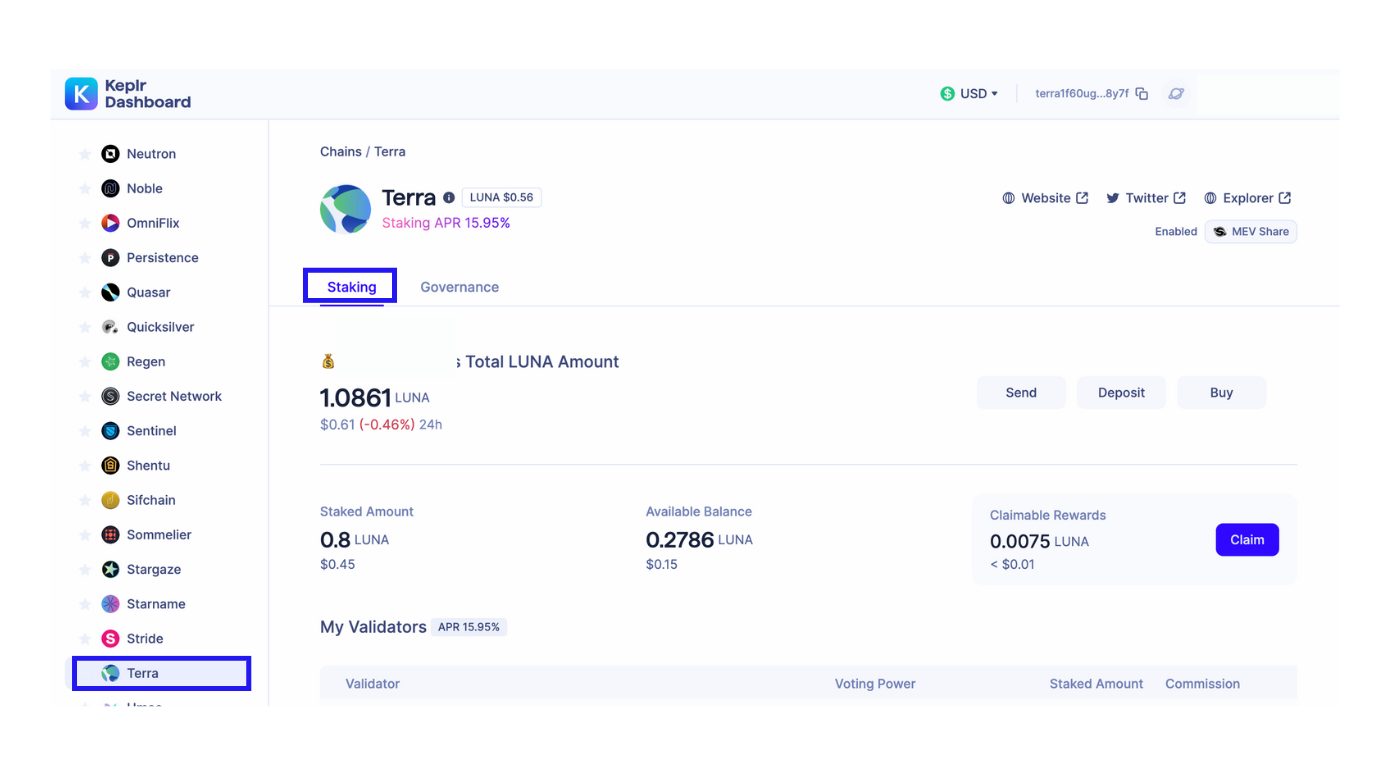Click Chains in the breadcrumb

(341, 152)
